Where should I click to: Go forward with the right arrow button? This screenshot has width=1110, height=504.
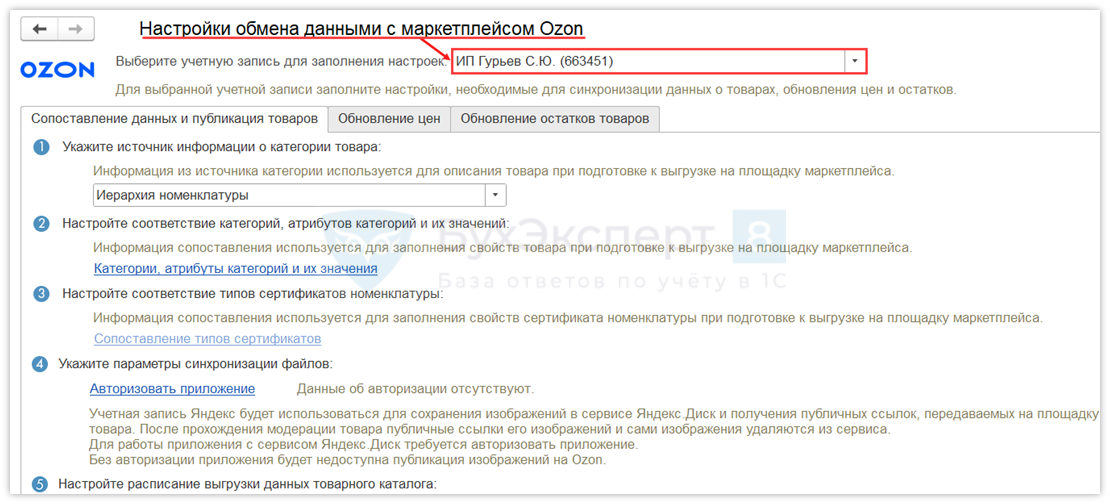click(76, 28)
